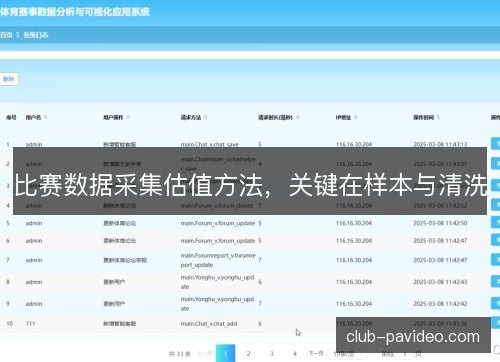
Task: Click the time 2025-03-08 11:42:42
Action: 440,304
